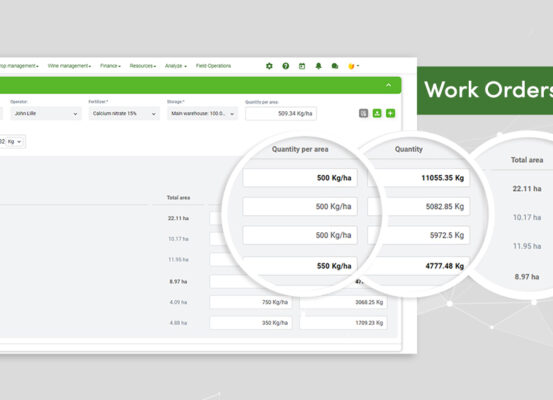The width and height of the screenshot is (553, 400).
Task: Click the gray calculator icon button
Action: [363, 113]
